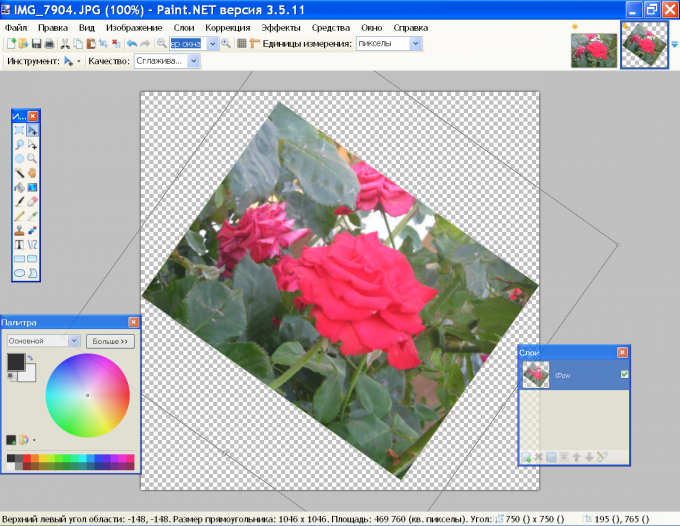
Task: Open Layer Properties button in Слои panel
Action: pos(602,457)
